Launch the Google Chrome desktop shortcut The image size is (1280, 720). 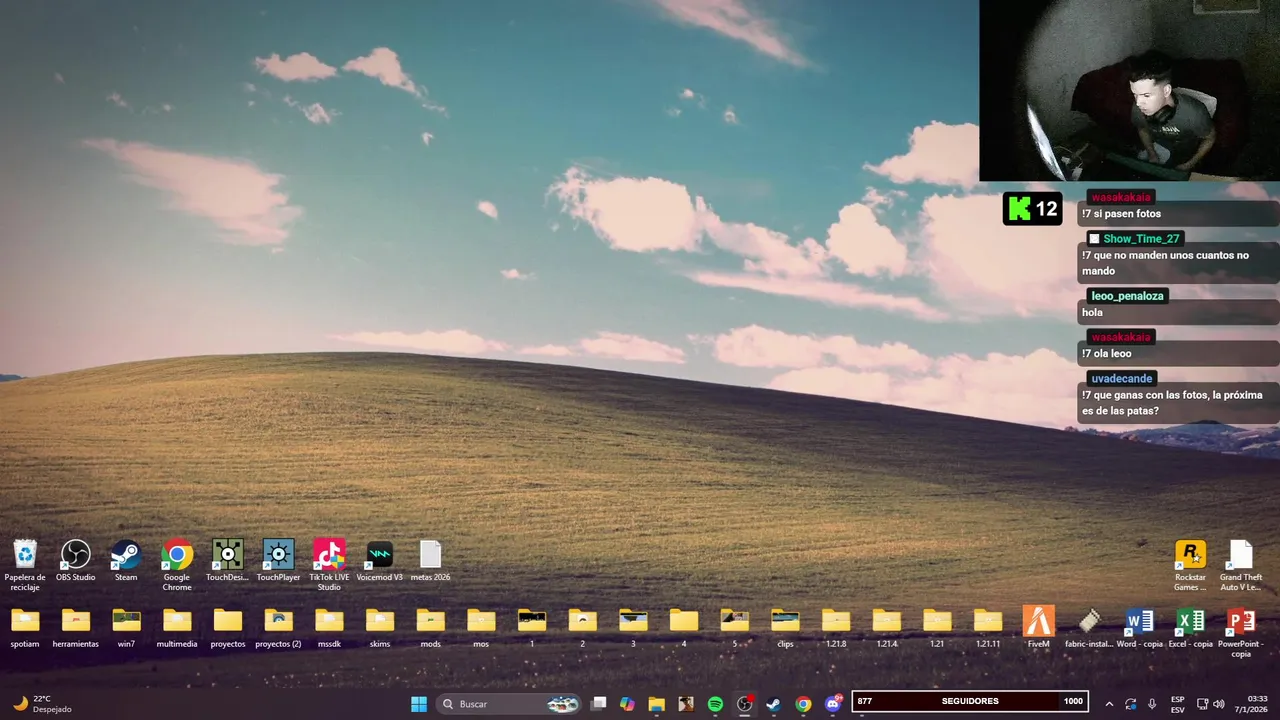177,565
